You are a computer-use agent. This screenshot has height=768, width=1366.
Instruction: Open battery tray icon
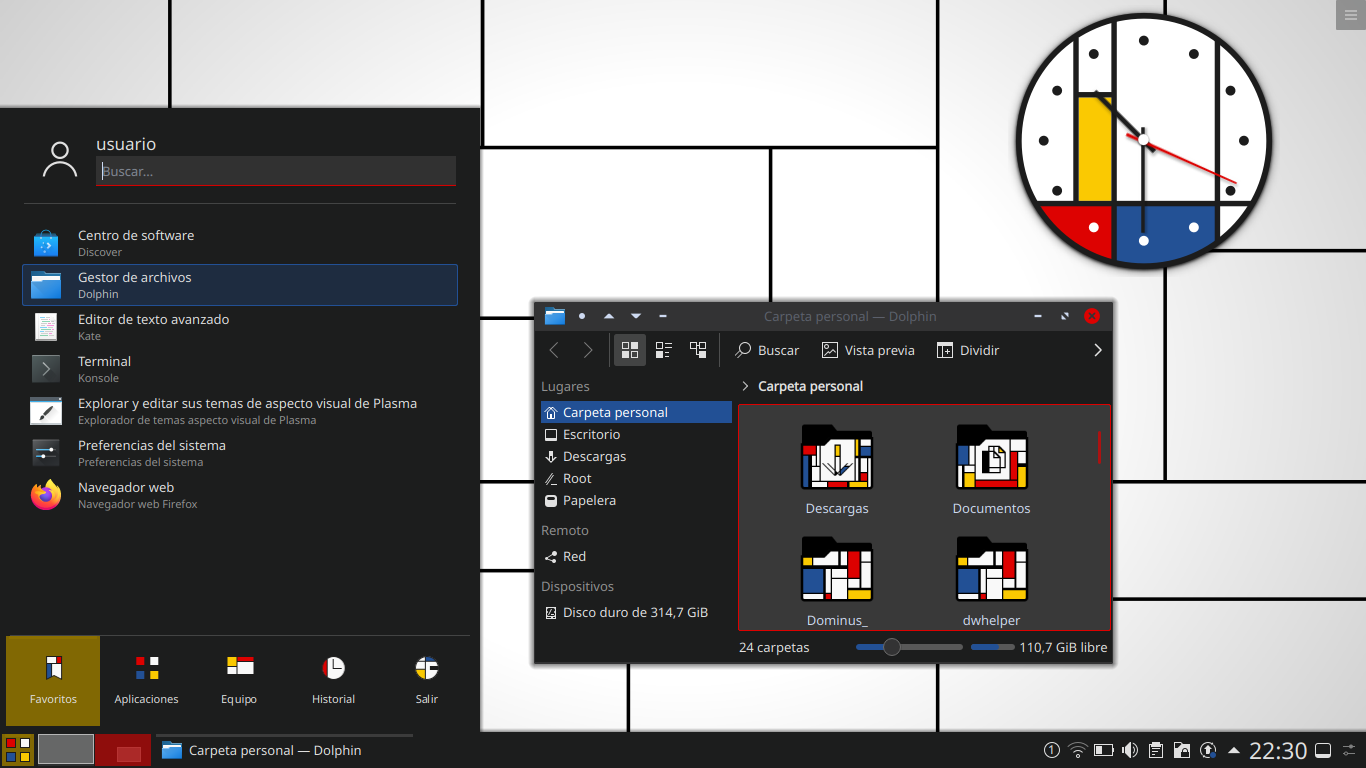pos(1104,750)
